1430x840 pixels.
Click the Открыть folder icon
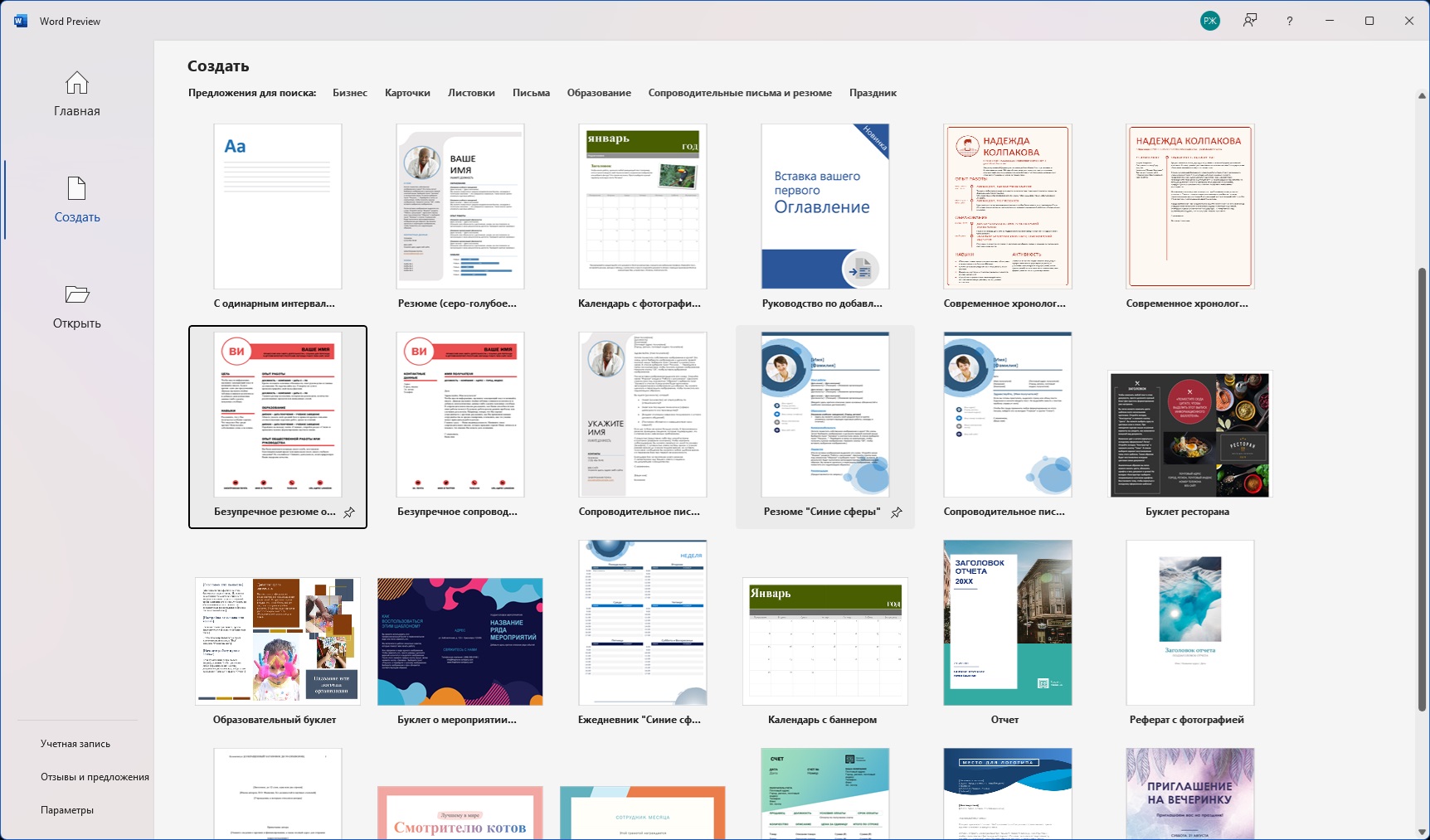[77, 294]
